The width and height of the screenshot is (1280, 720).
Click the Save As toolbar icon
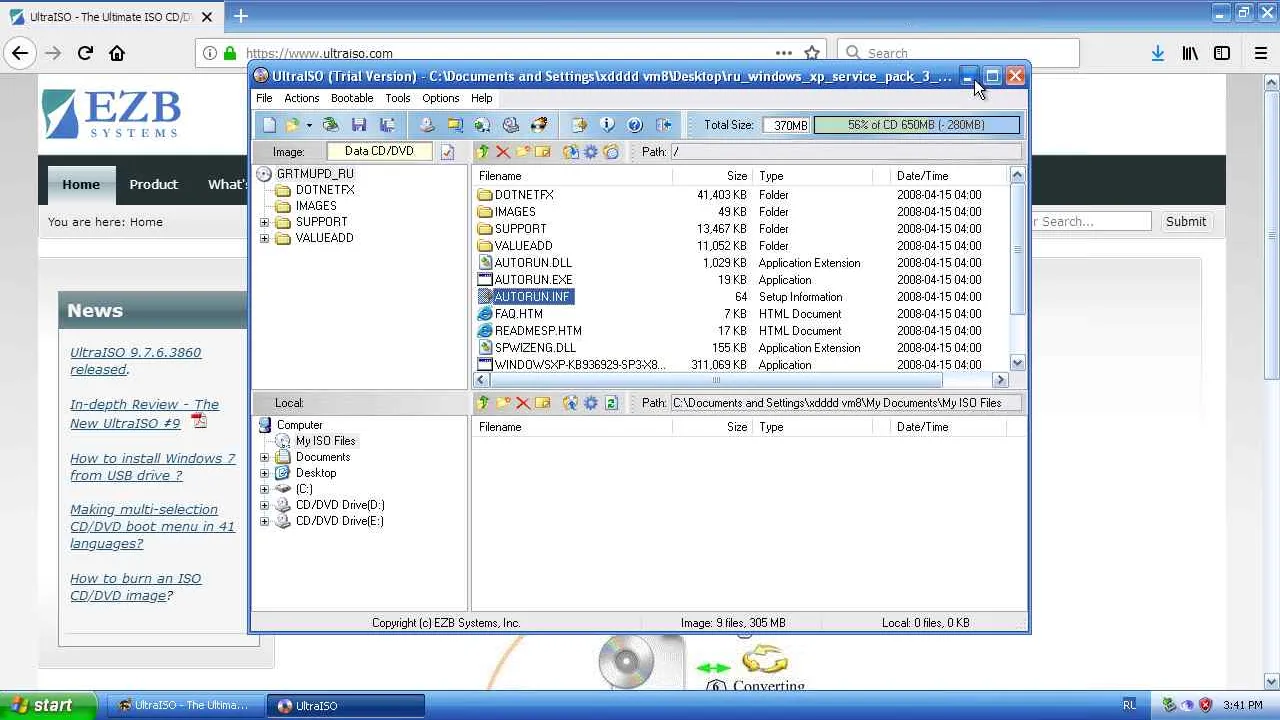387,125
